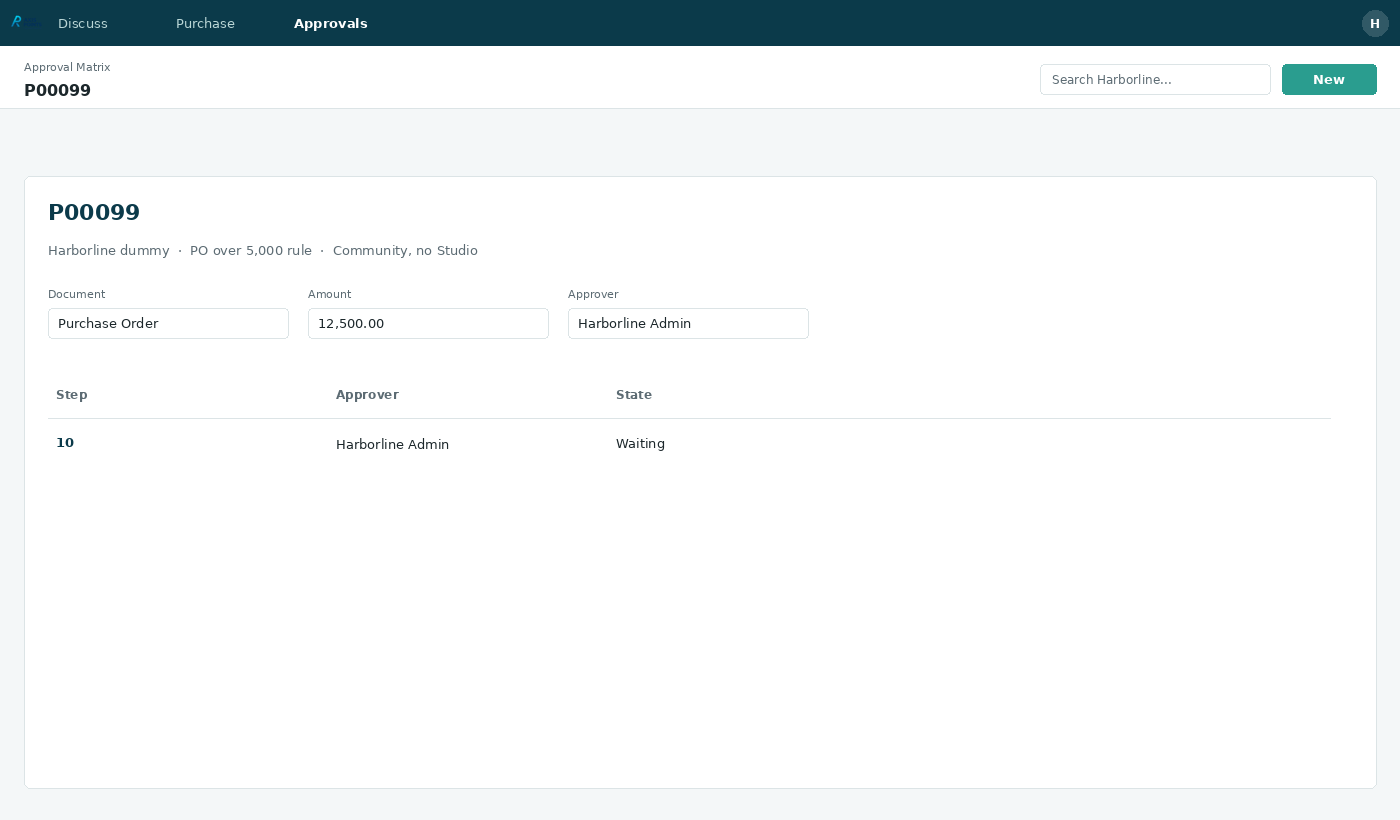The height and width of the screenshot is (820, 1400).
Task: Click the PO over 5,000 rule text
Action: tap(251, 251)
